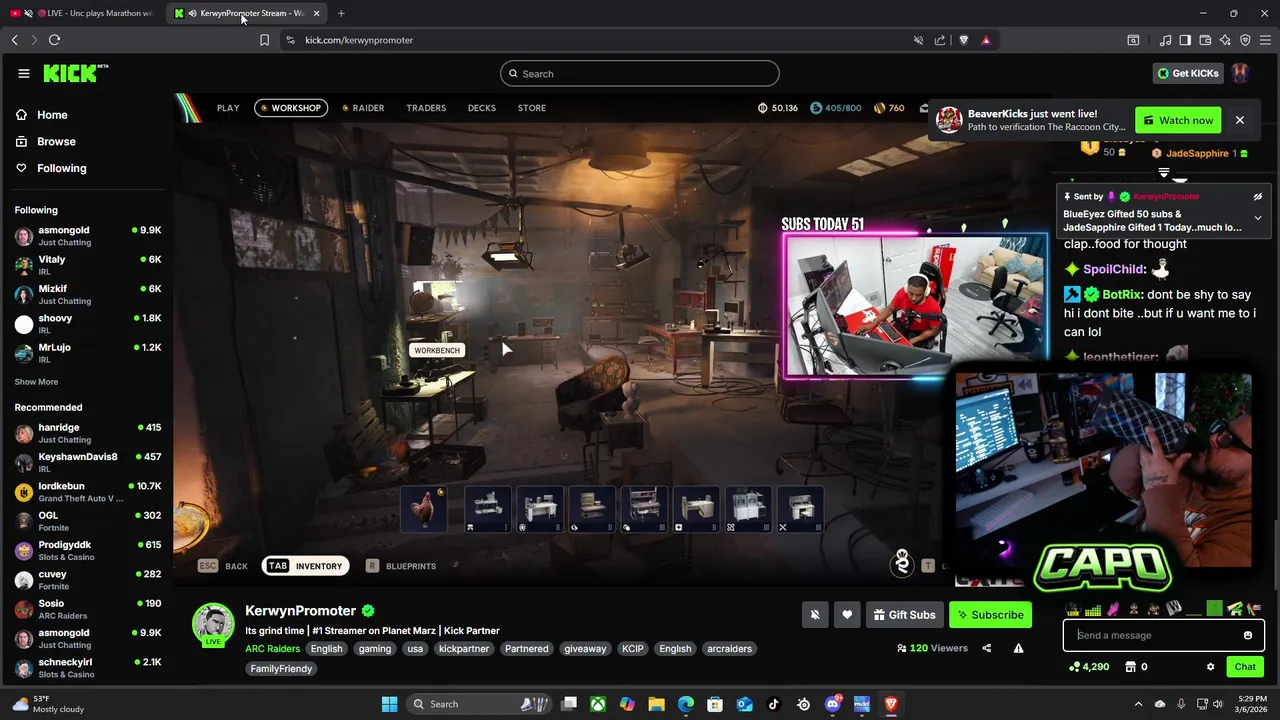The width and height of the screenshot is (1280, 720).
Task: Click the Get KICKs button
Action: (1188, 73)
